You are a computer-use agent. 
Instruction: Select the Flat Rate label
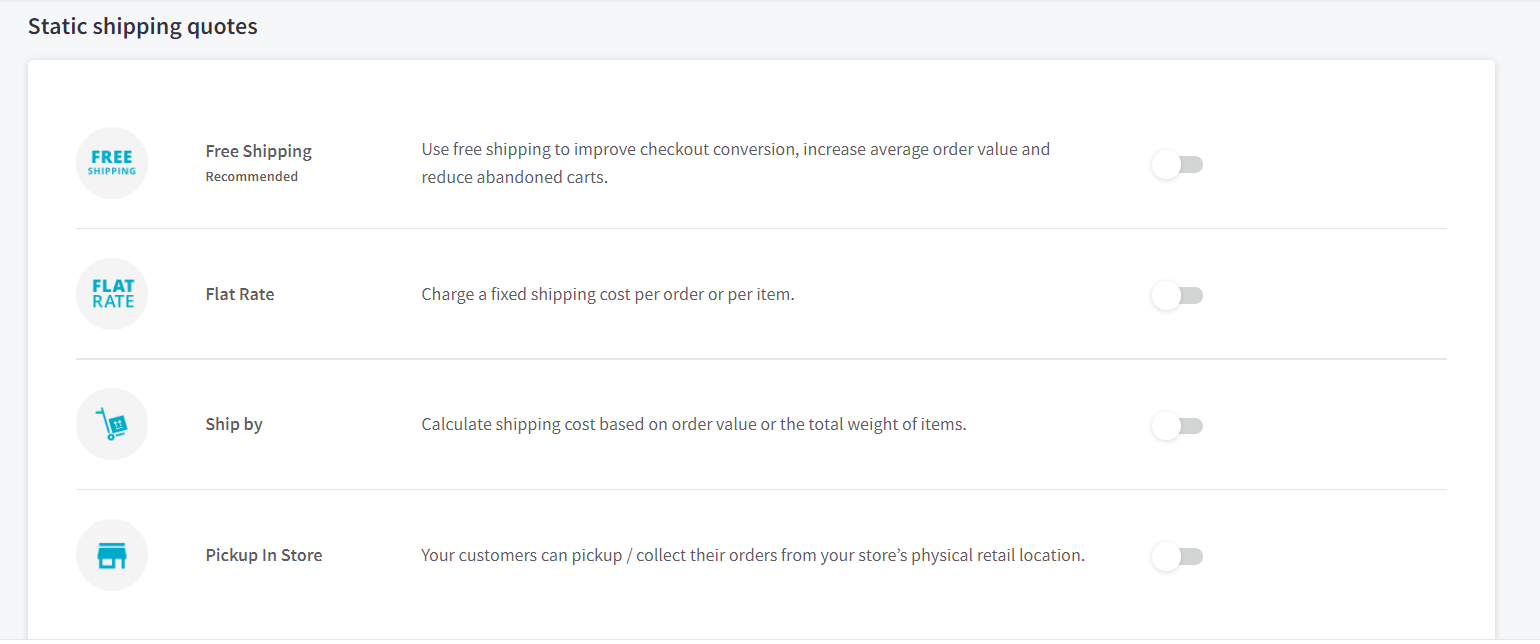tap(240, 294)
